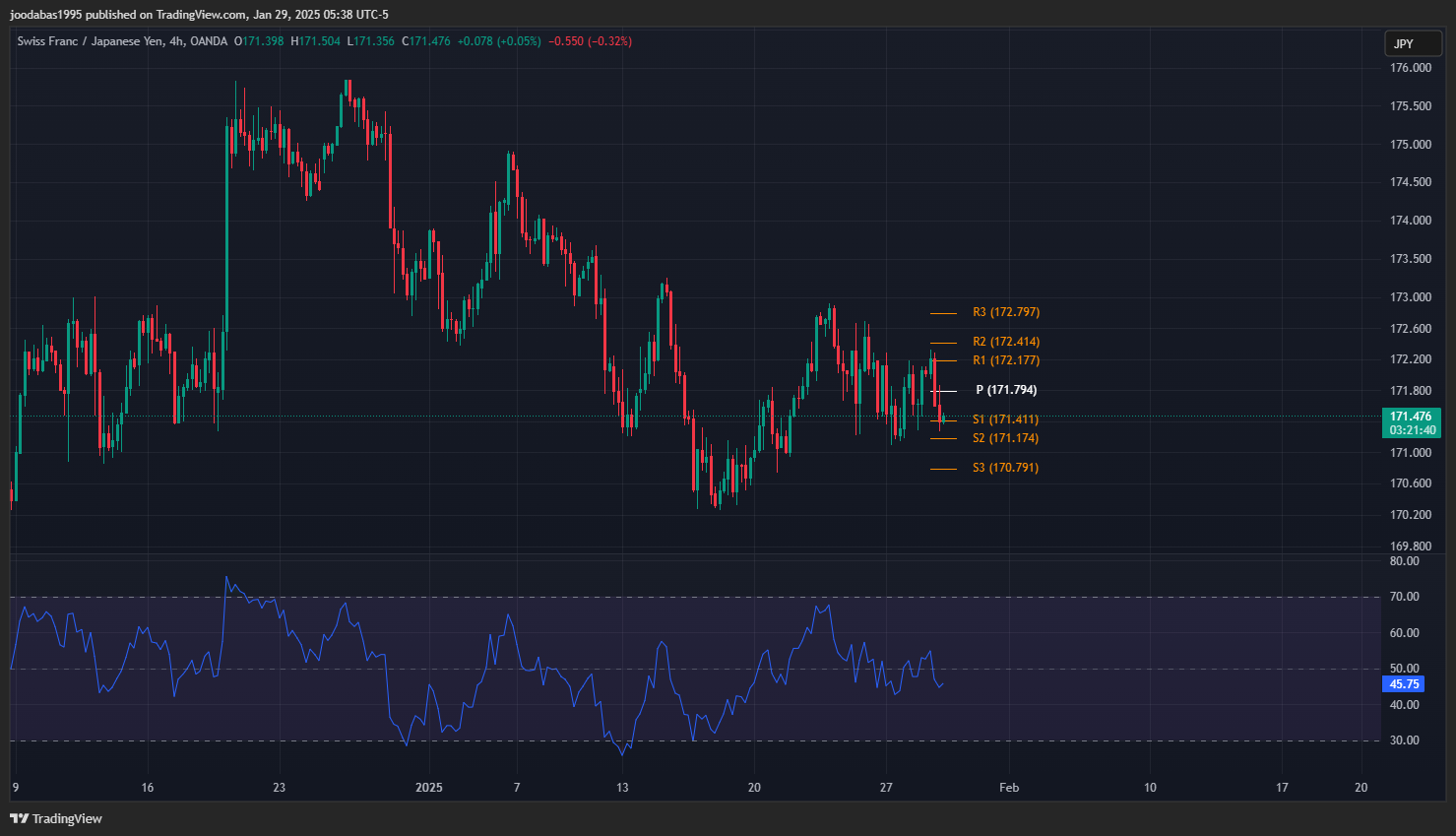This screenshot has width=1456, height=836.
Task: Click the 172.200 price axis label
Action: (x=1411, y=359)
